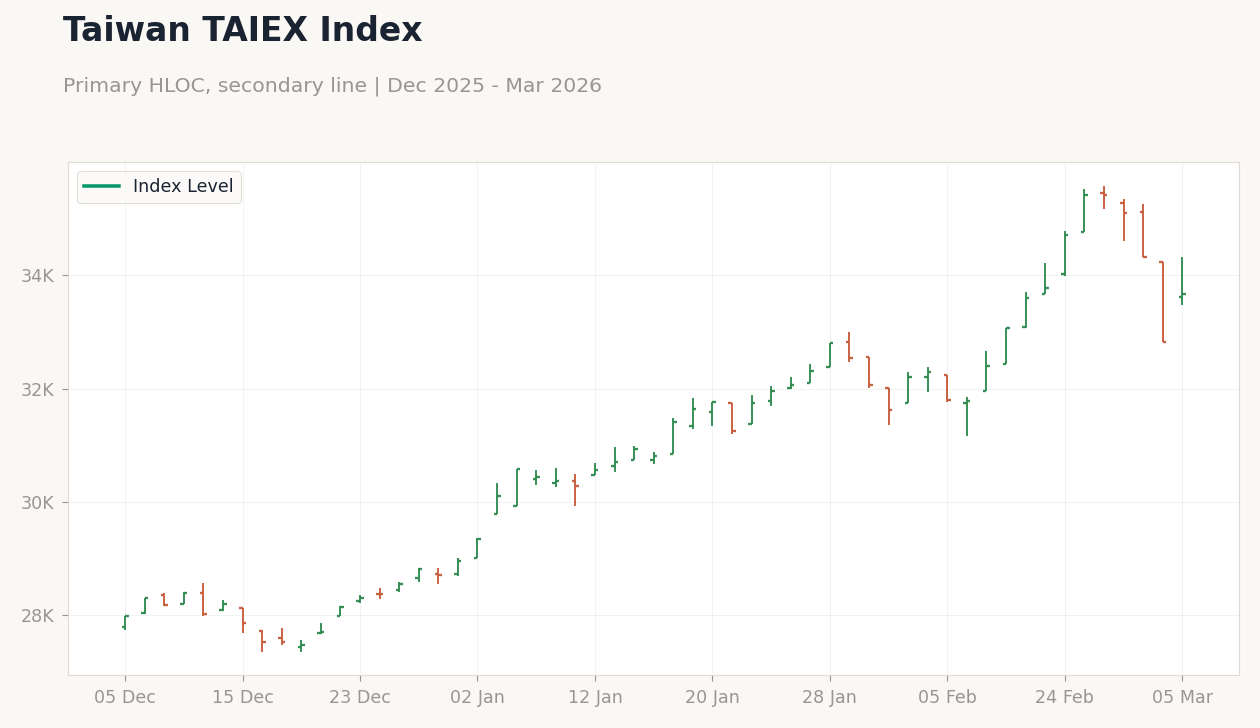
Task: Click the Index Level legend label
Action: click(x=183, y=187)
